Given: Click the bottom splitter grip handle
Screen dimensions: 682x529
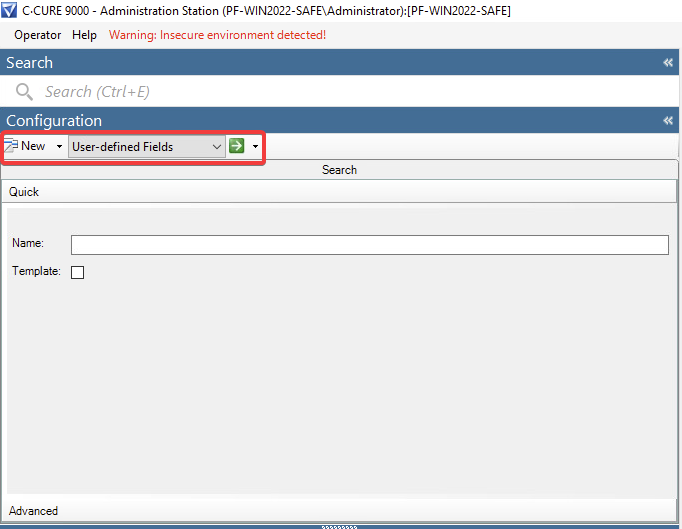Looking at the screenshot, I should pos(339,525).
